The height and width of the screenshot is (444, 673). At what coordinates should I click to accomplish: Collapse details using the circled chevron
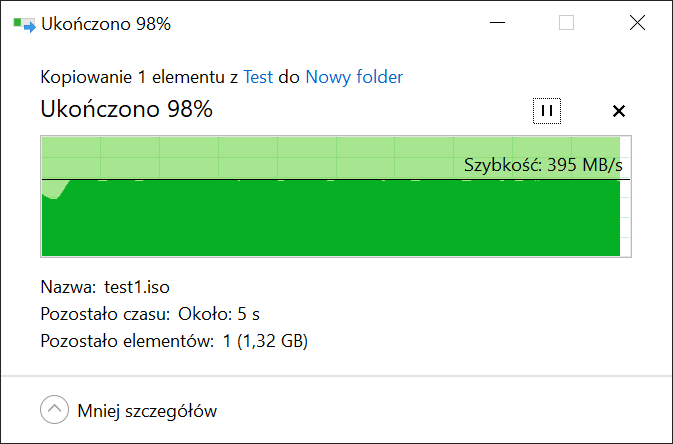coord(55,410)
